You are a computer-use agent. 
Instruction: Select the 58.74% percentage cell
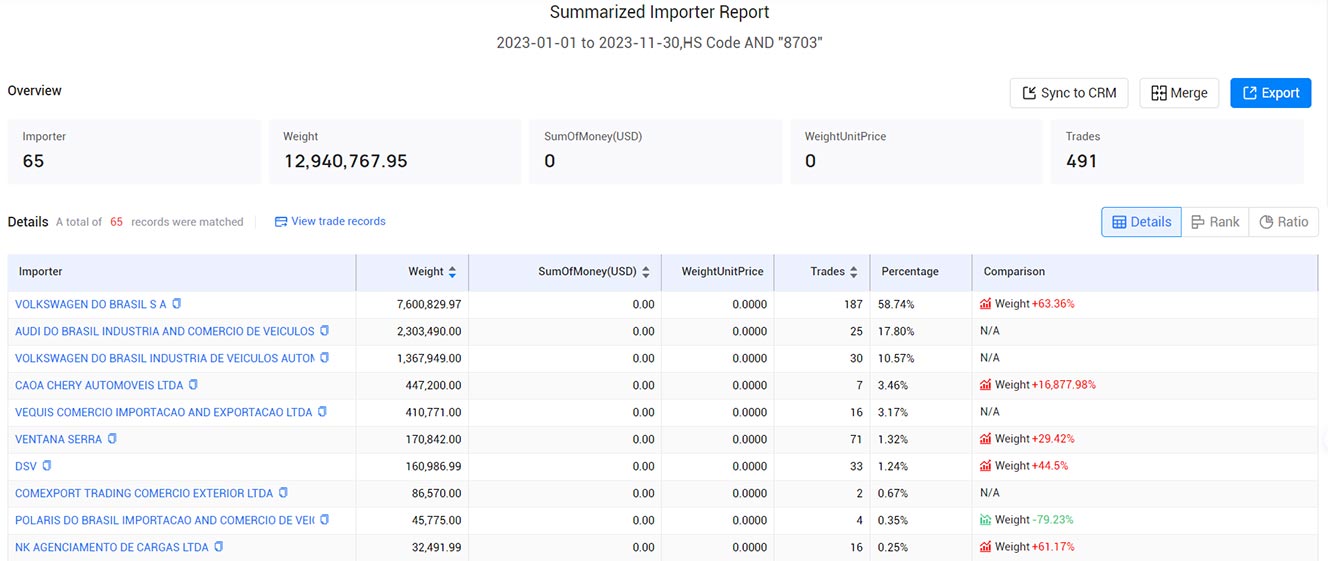(x=896, y=304)
